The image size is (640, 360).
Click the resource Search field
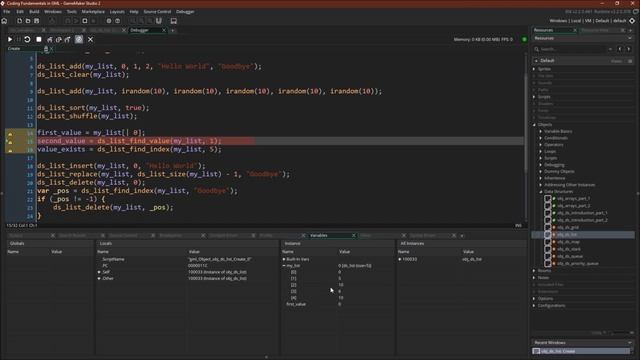coord(572,49)
